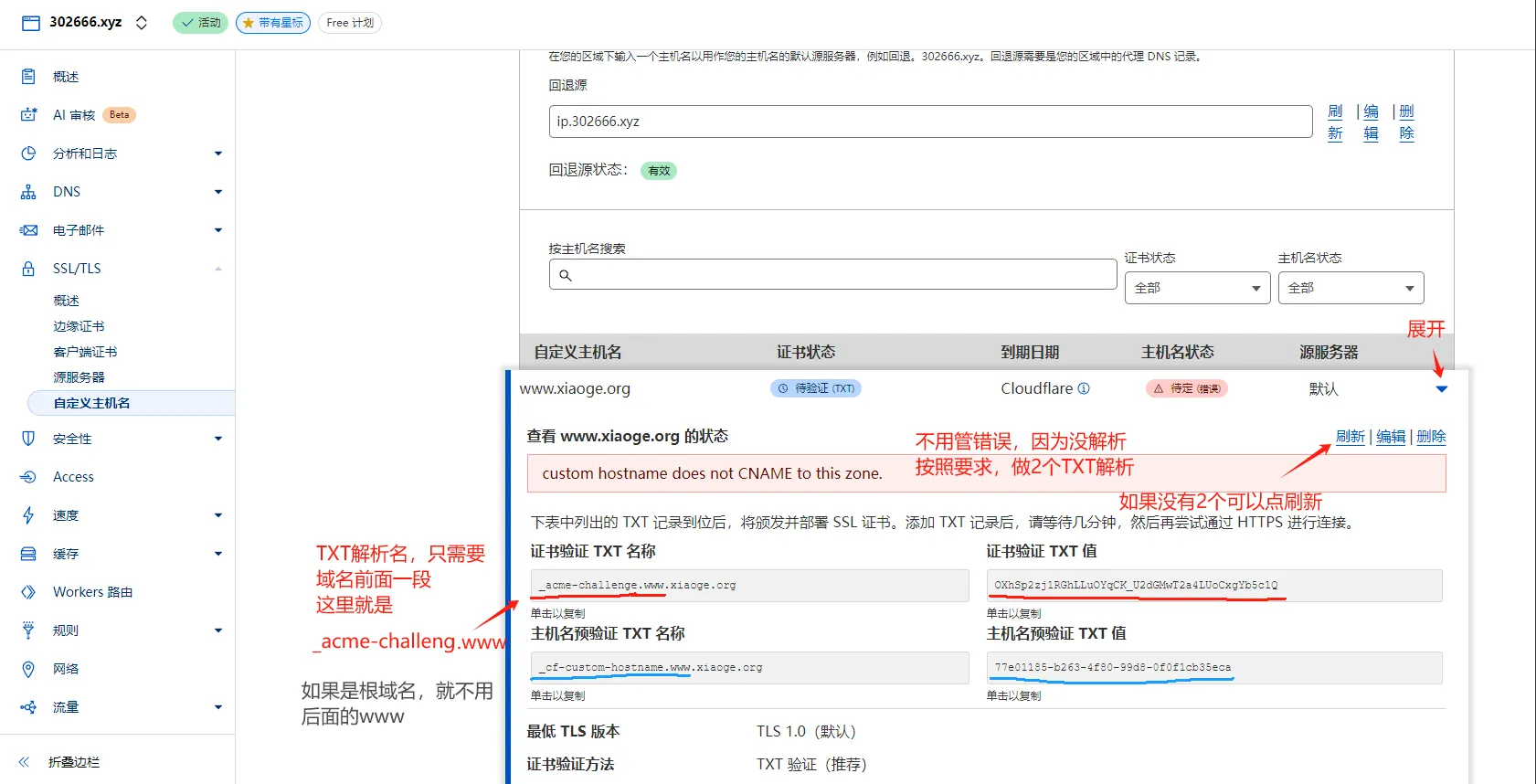Image resolution: width=1536 pixels, height=784 pixels.
Task: Click the 按主机名搜索 input field
Action: pos(832,274)
